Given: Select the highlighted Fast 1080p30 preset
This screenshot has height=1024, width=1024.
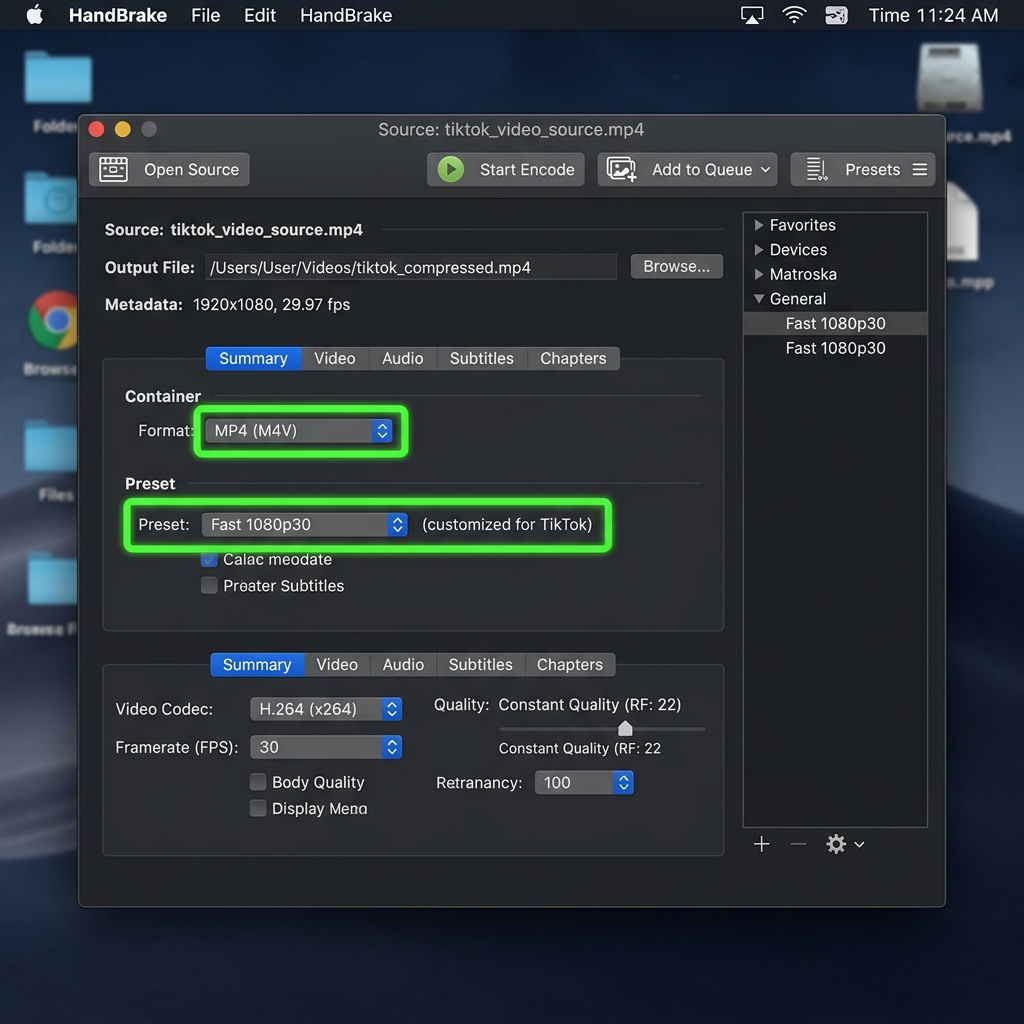Looking at the screenshot, I should [835, 324].
